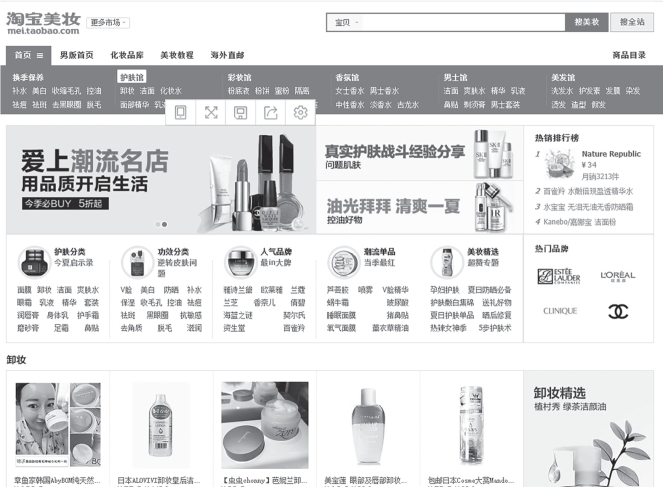Screen dimensions: 663x487
Task: Select the 香氛馆 category heading
Action: 347,77
